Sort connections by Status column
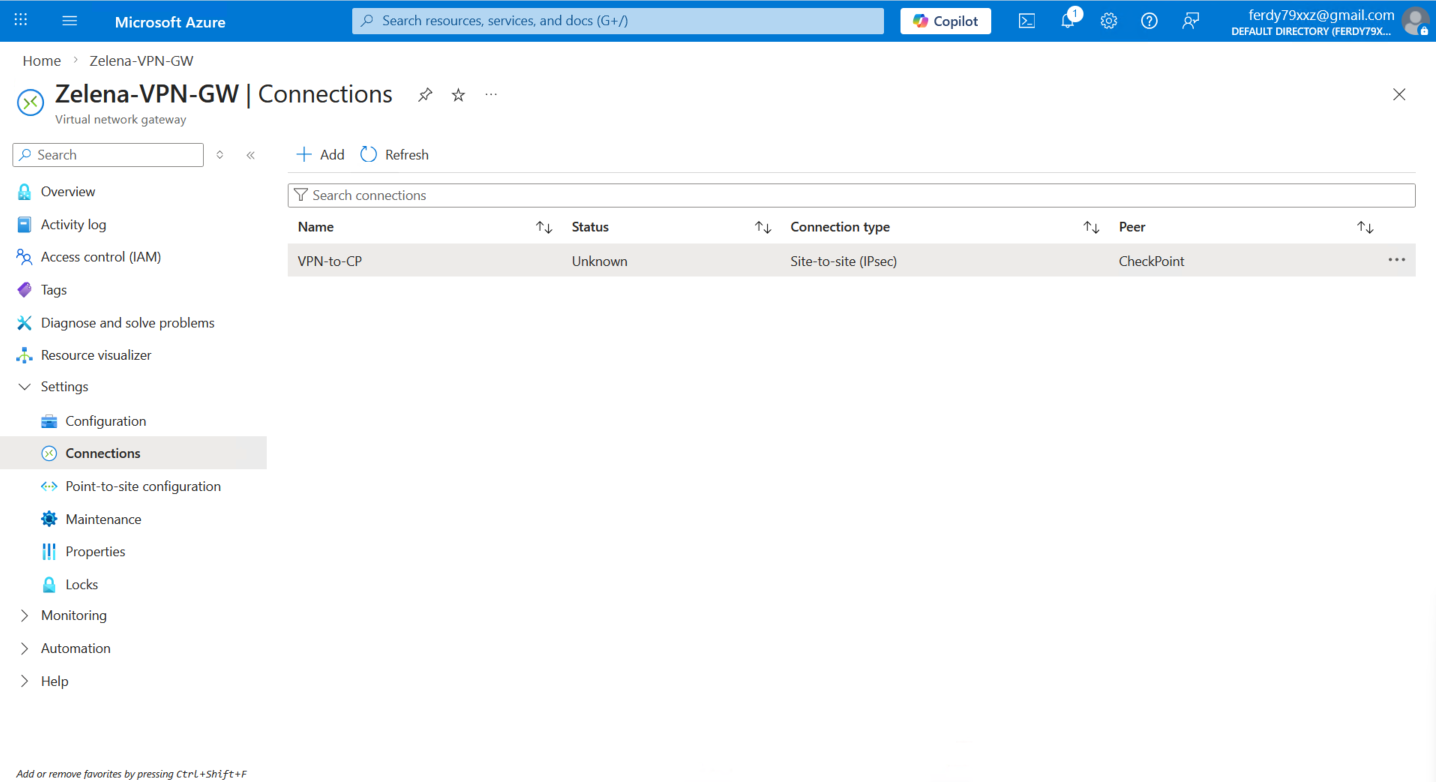This screenshot has height=782, width=1436. click(762, 227)
